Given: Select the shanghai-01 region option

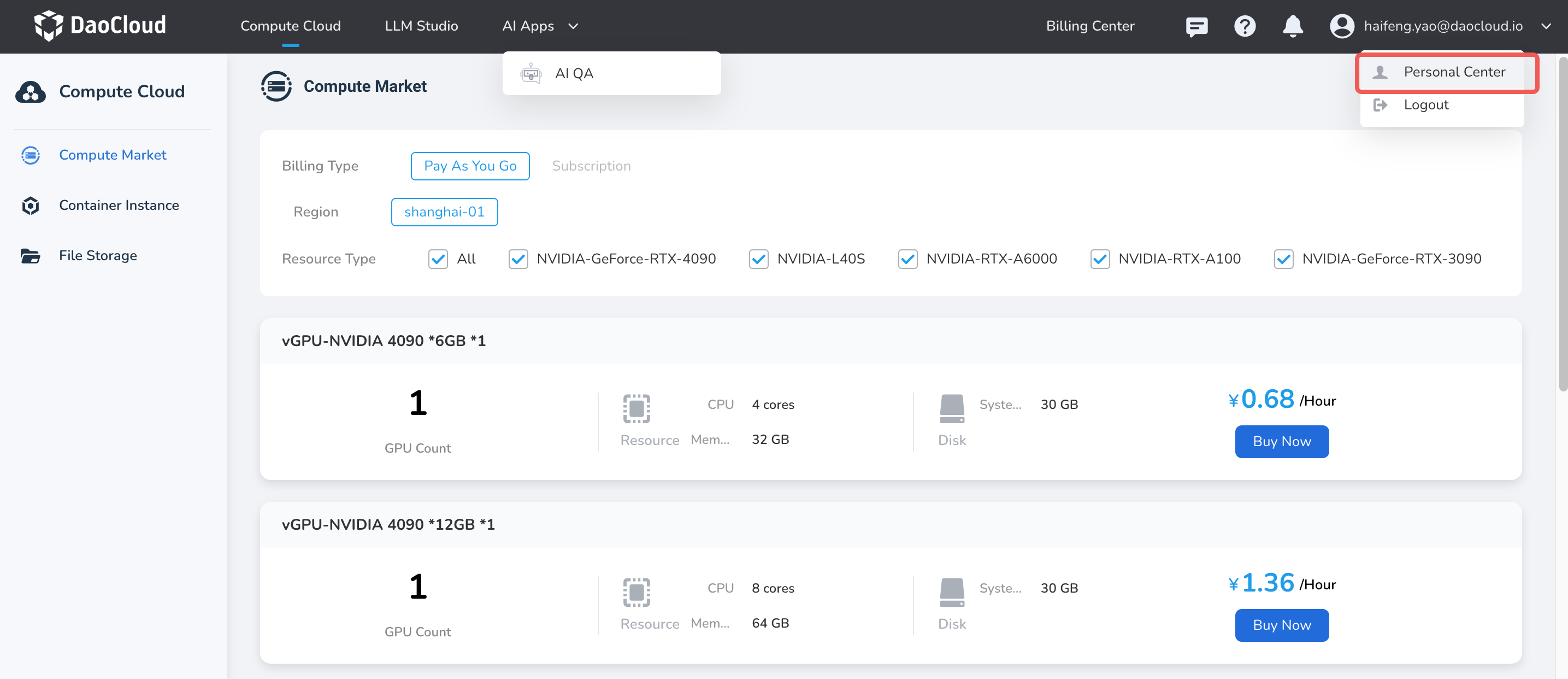Looking at the screenshot, I should point(444,212).
